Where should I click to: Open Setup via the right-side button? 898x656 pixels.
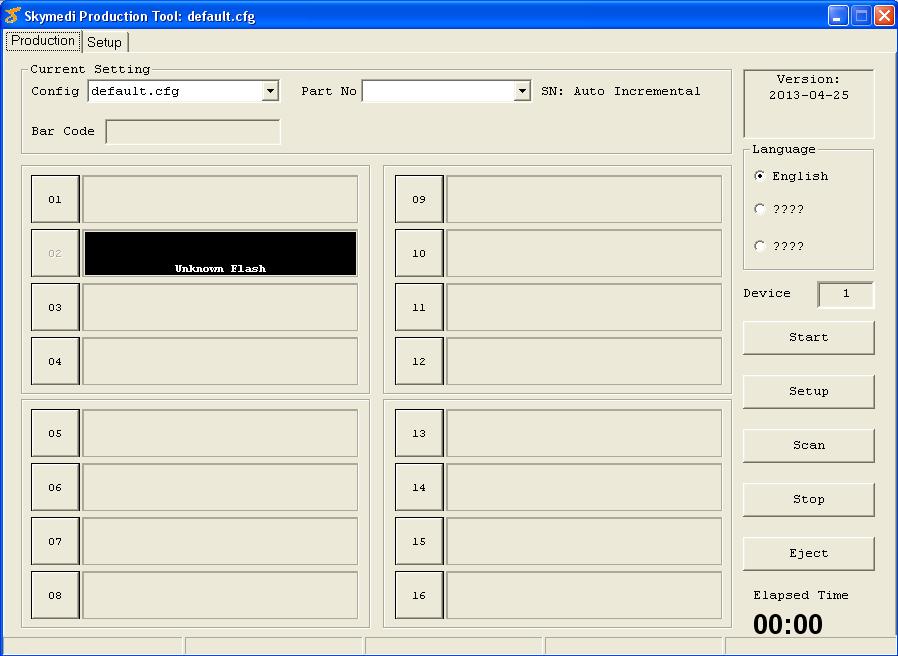[809, 391]
